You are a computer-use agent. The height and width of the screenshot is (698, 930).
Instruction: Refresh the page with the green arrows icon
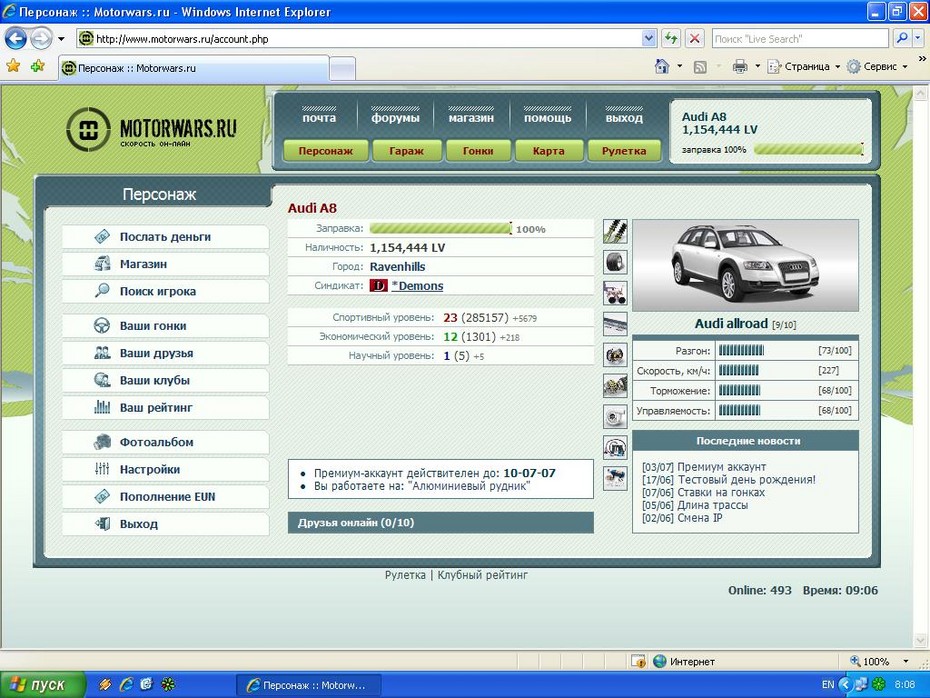pyautogui.click(x=671, y=39)
